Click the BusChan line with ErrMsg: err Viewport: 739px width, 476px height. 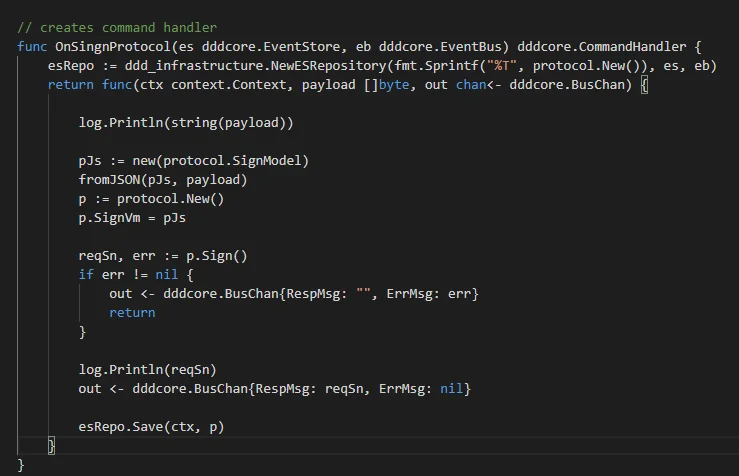pos(294,294)
